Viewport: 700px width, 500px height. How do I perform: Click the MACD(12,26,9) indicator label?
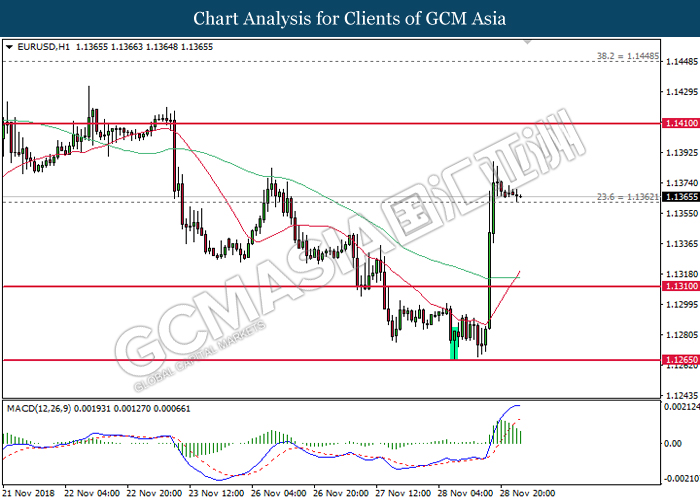click(x=39, y=408)
